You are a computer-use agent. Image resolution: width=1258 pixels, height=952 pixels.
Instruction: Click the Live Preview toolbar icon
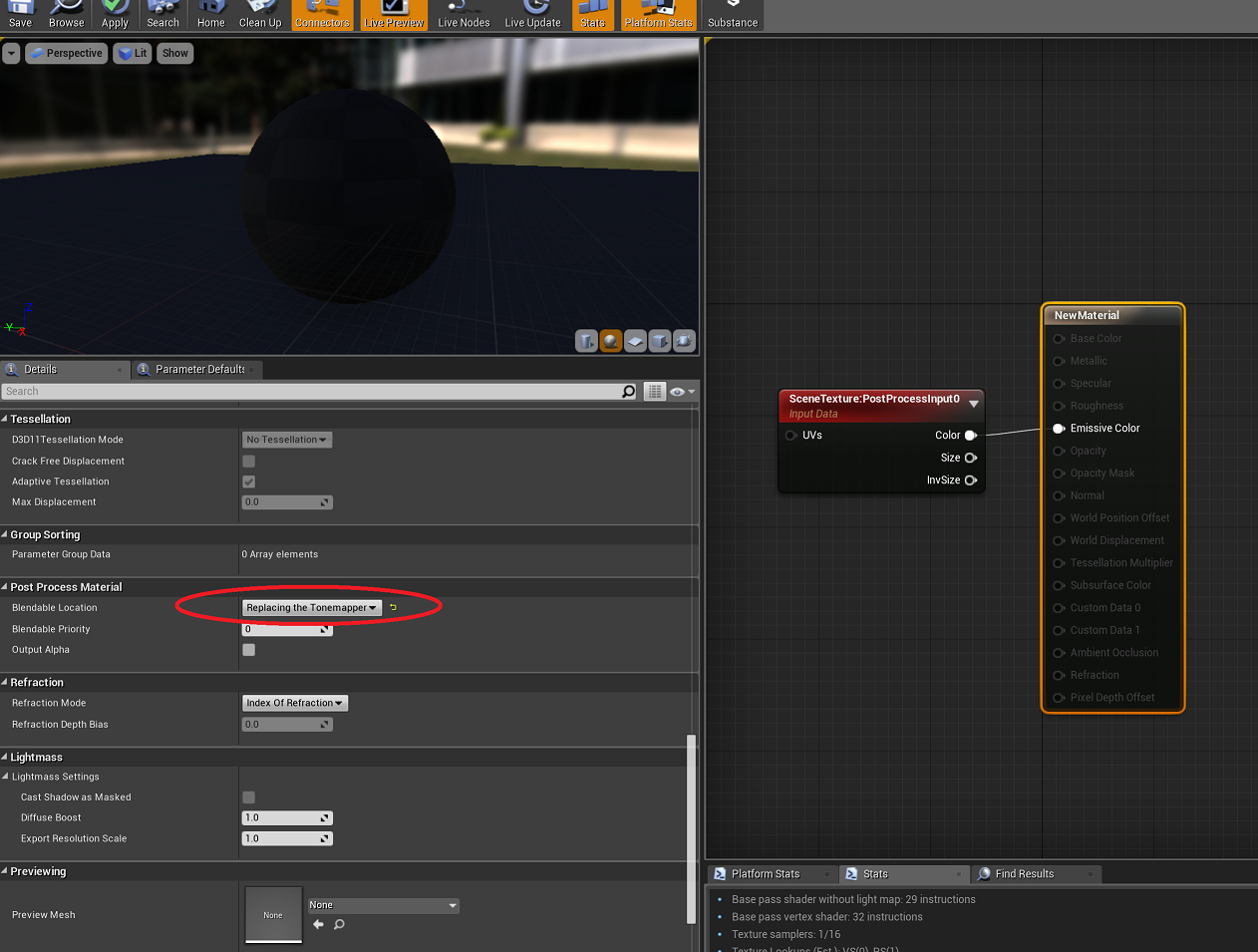coord(393,13)
